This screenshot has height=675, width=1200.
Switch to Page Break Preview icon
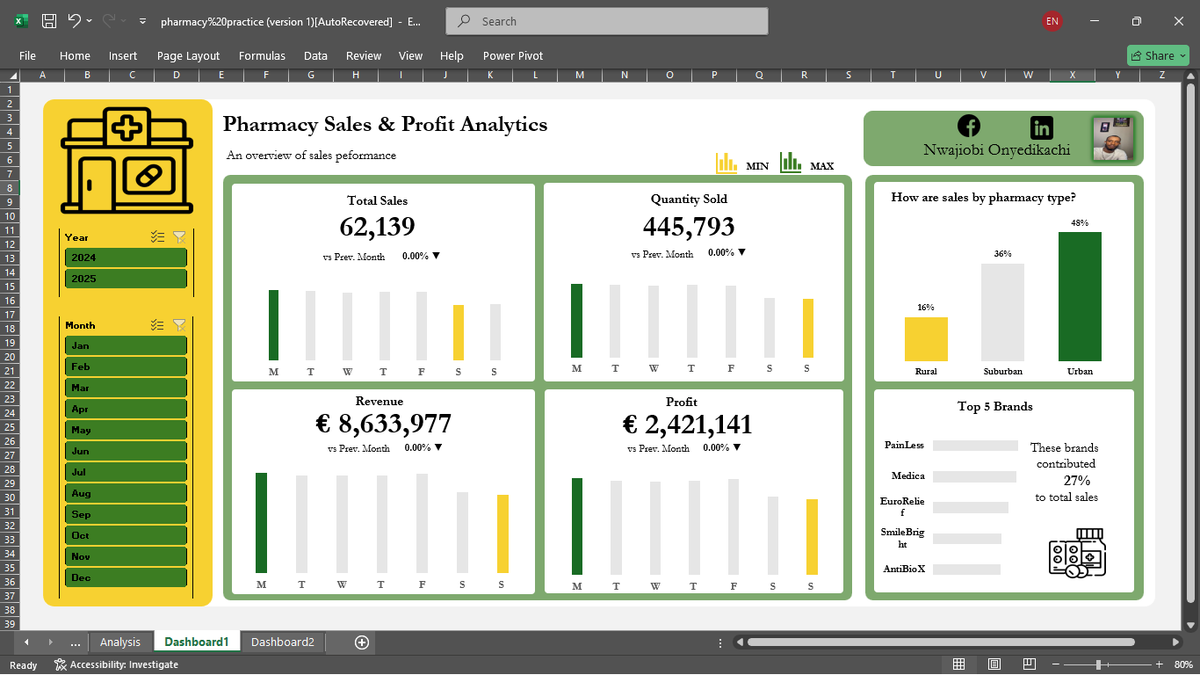1028,665
